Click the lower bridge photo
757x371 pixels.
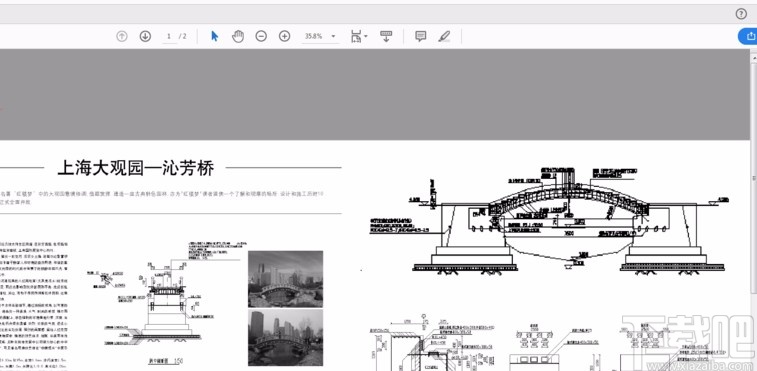[285, 338]
